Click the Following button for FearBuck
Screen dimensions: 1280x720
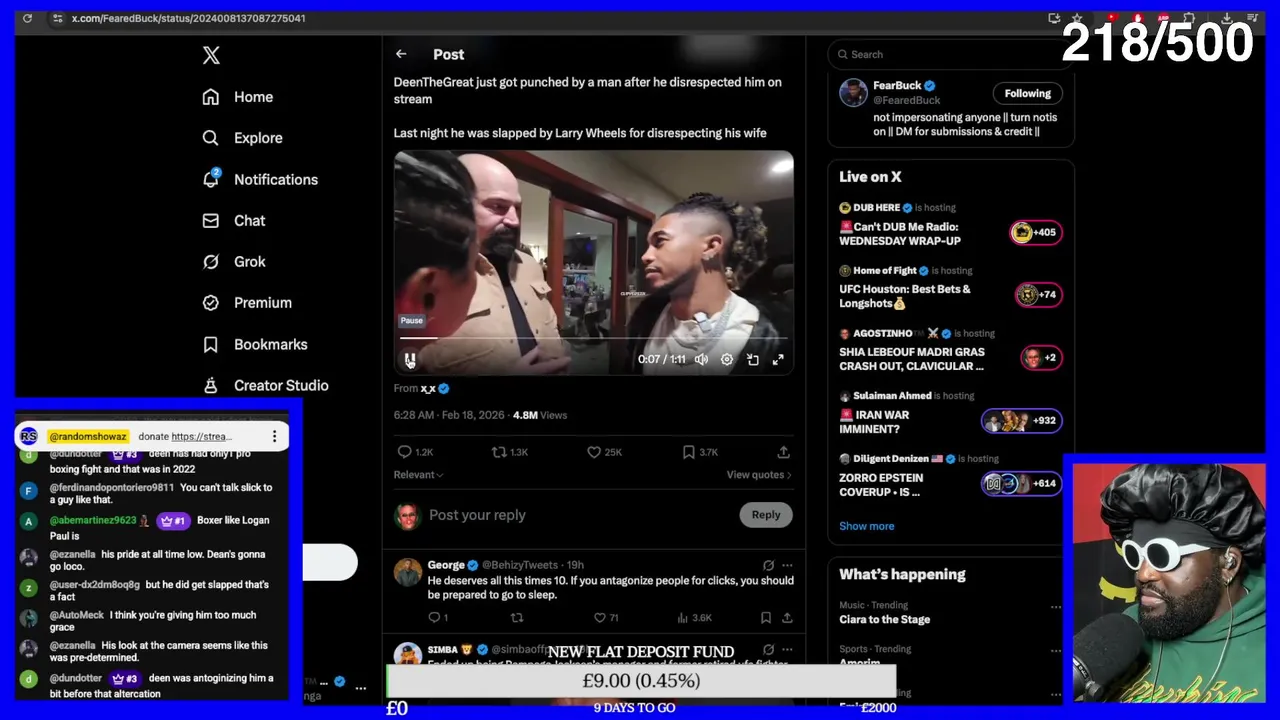coord(1027,93)
